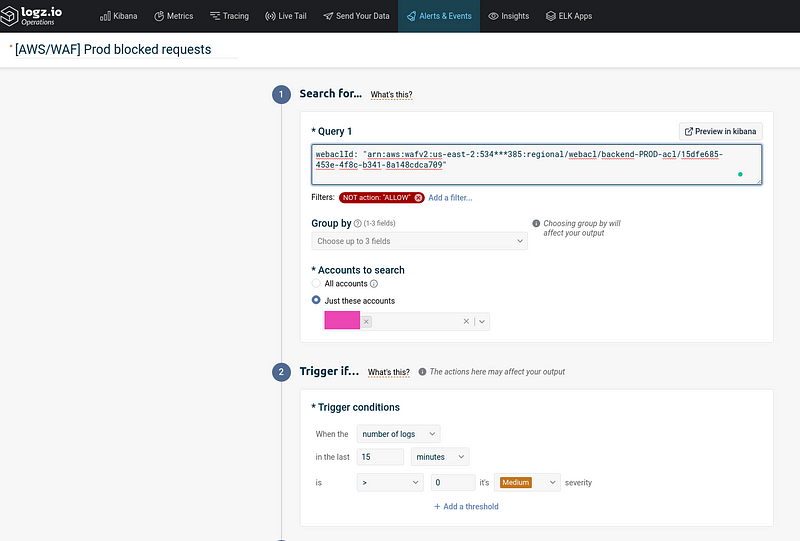The image size is (800, 541).
Task: Edit the alert title field
Action: click(x=126, y=50)
